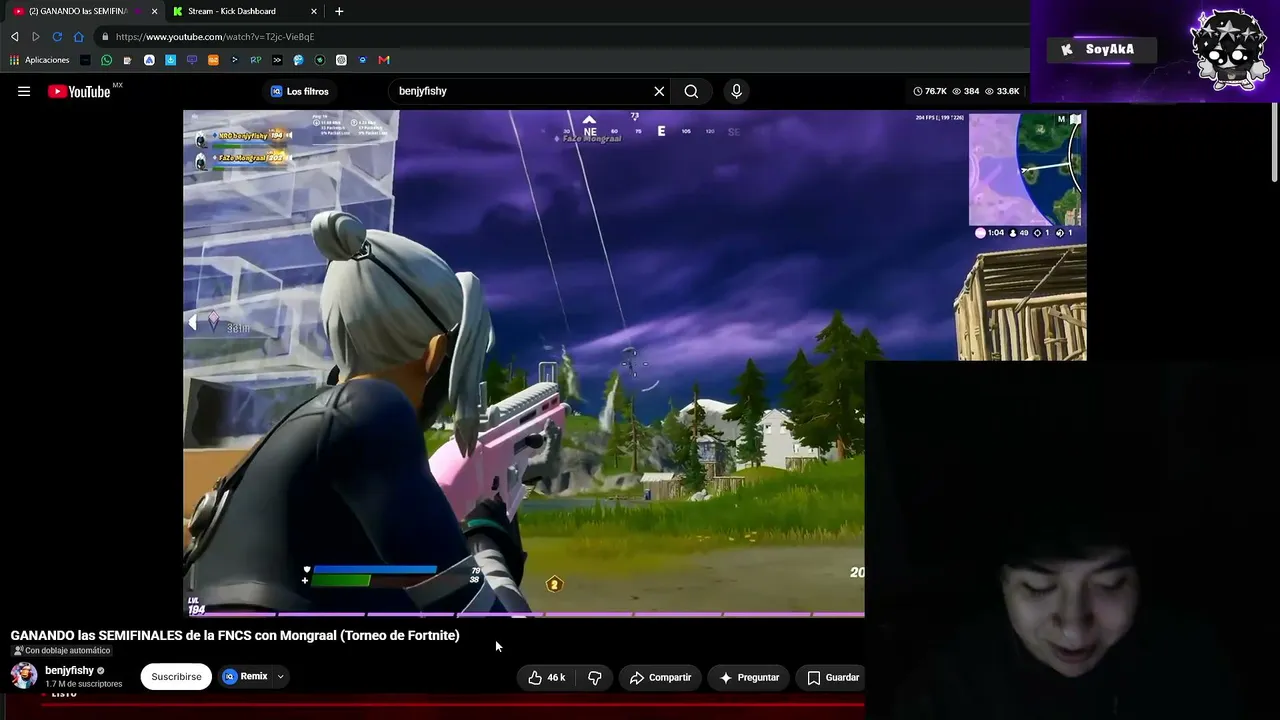The image size is (1280, 720).
Task: Open the orange square bookmark
Action: 213,60
